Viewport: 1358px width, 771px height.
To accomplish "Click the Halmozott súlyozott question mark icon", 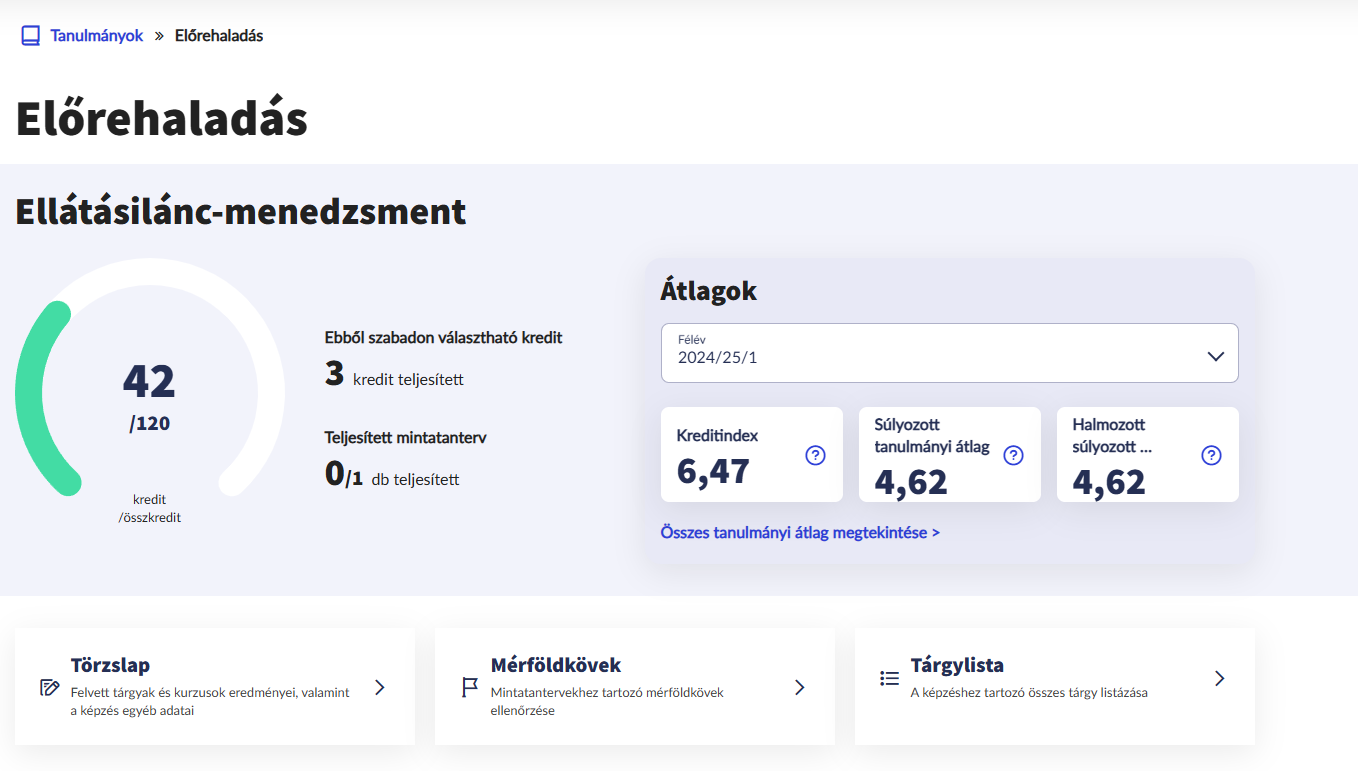I will [1211, 455].
